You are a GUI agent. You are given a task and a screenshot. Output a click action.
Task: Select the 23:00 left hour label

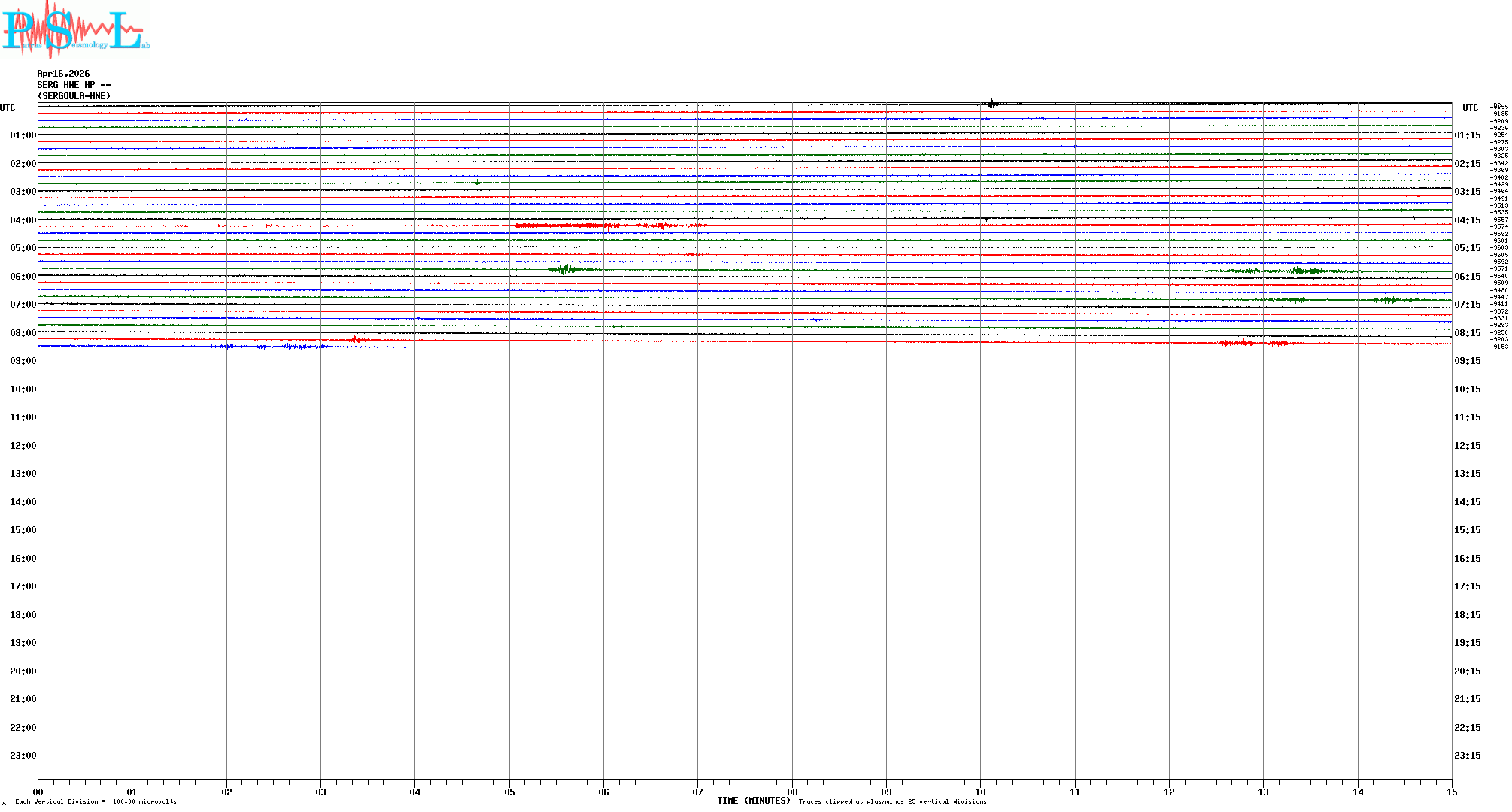23,756
